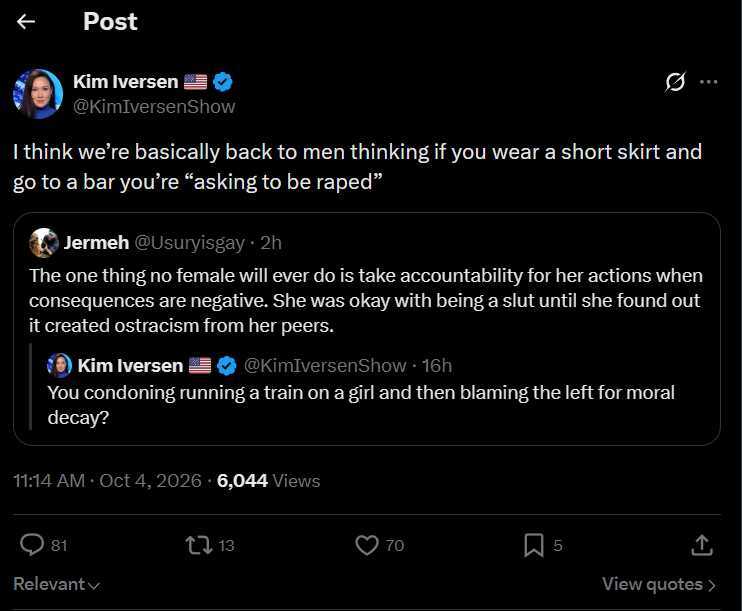Click the 6,044 Views count
742x611 pixels.
(x=268, y=481)
